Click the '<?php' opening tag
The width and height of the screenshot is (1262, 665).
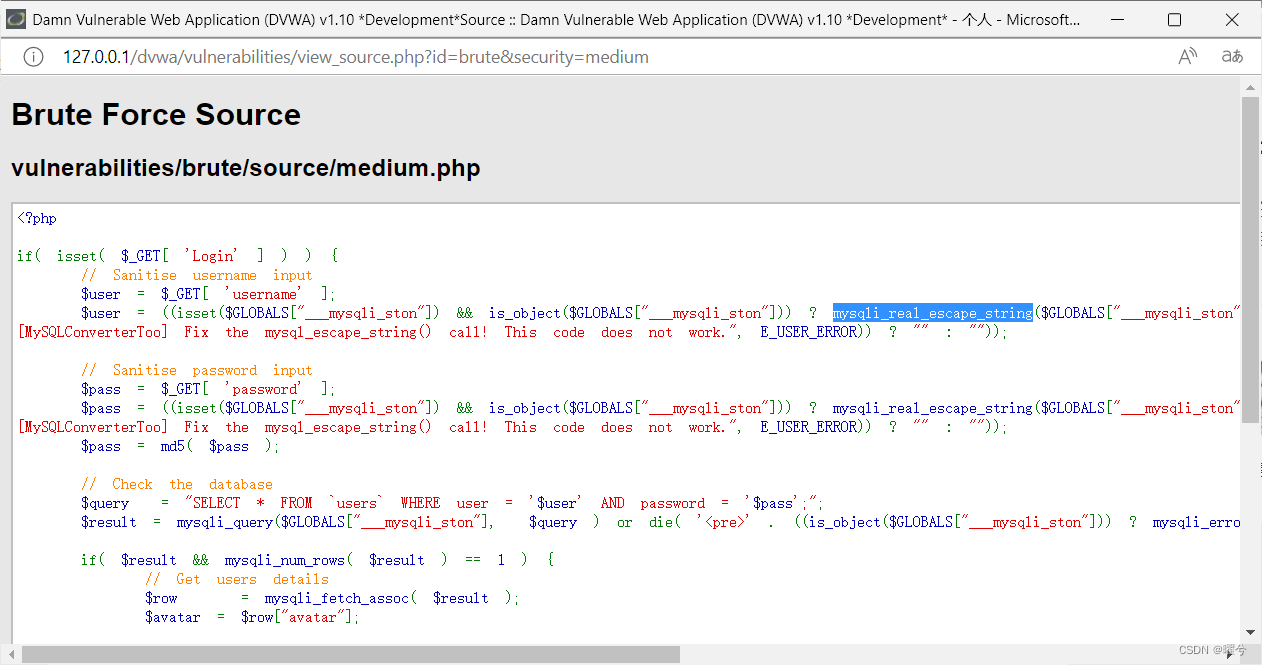(x=37, y=218)
